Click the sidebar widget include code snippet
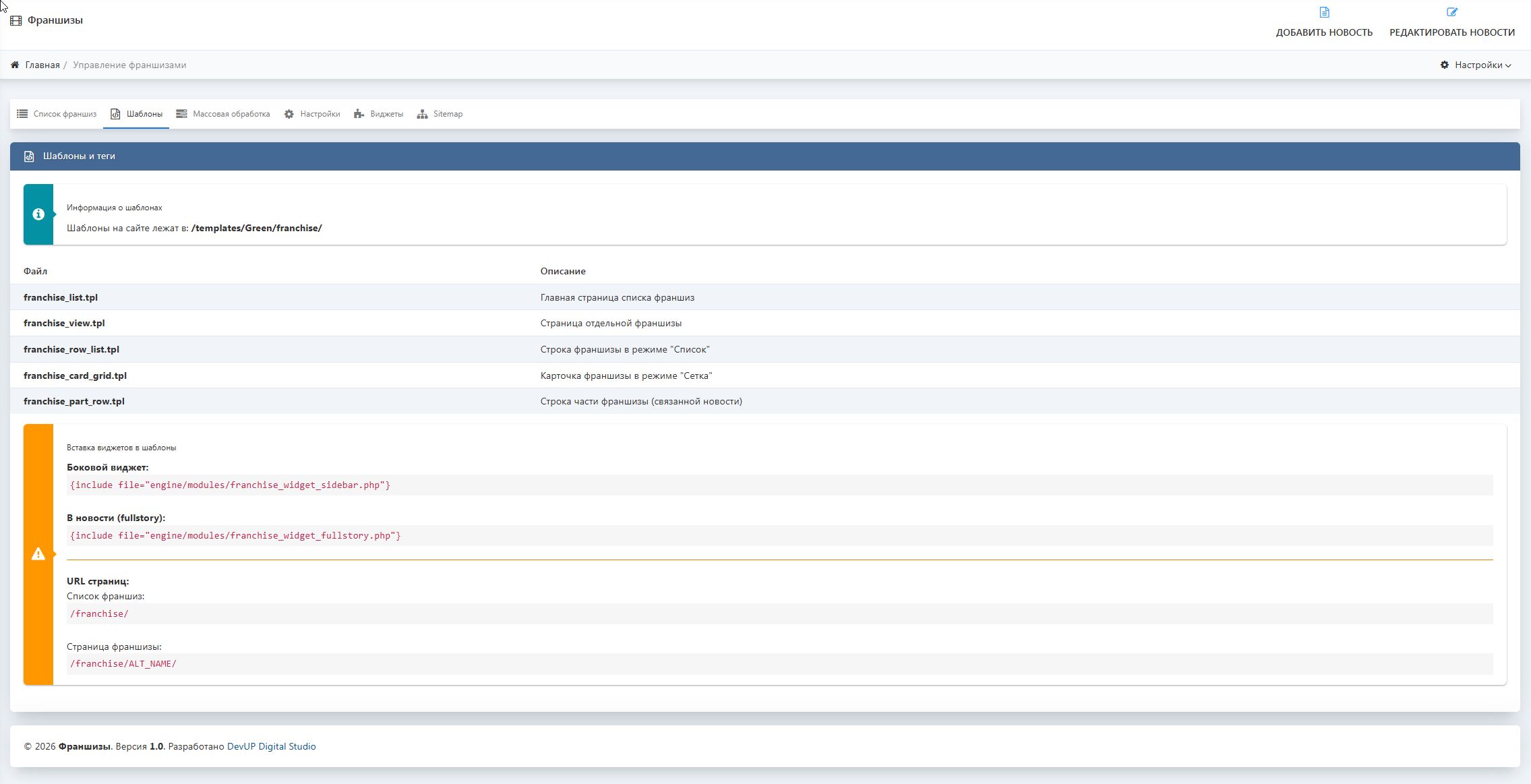 (x=230, y=485)
